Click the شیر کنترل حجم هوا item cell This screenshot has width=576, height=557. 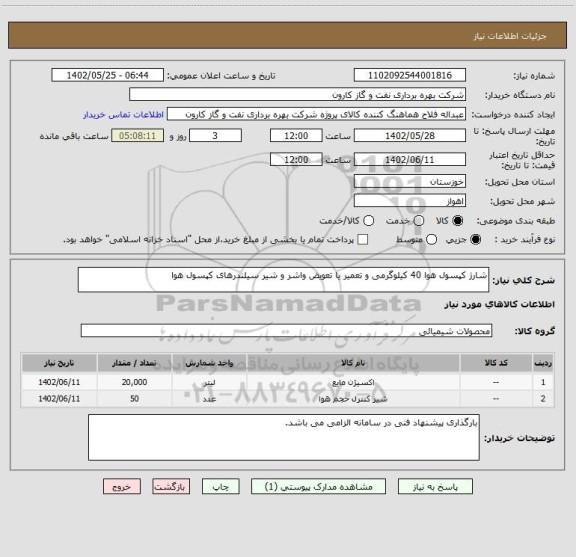(353, 399)
